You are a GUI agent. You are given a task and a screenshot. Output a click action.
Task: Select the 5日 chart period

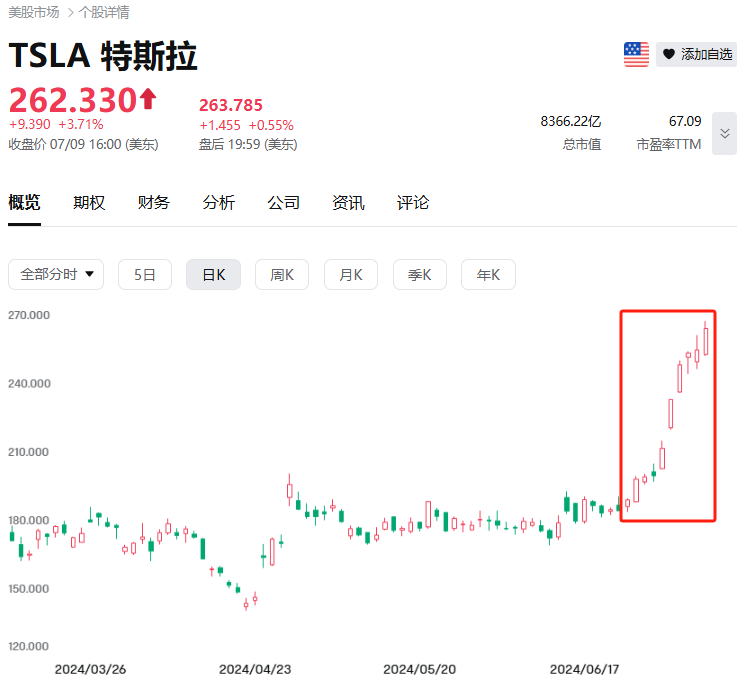pos(145,274)
